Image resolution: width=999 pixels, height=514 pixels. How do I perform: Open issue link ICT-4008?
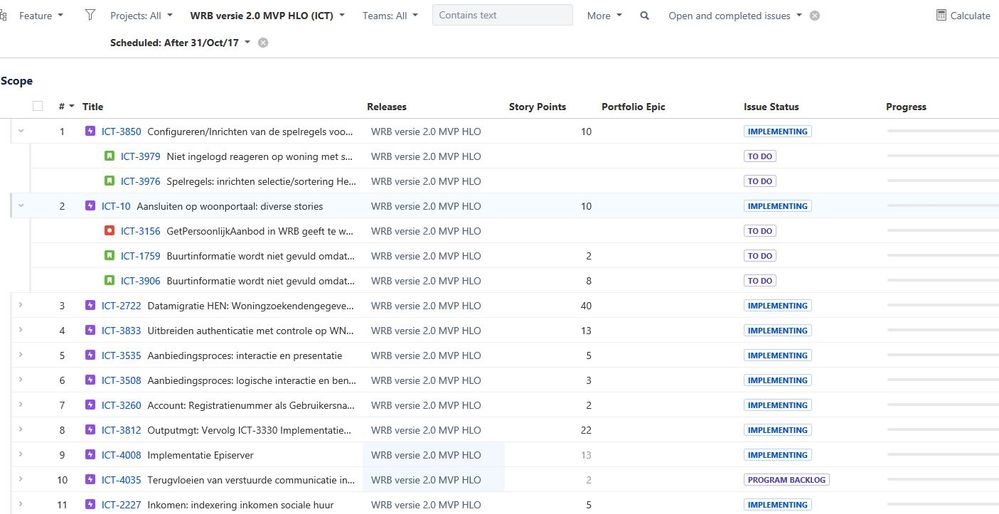point(121,455)
